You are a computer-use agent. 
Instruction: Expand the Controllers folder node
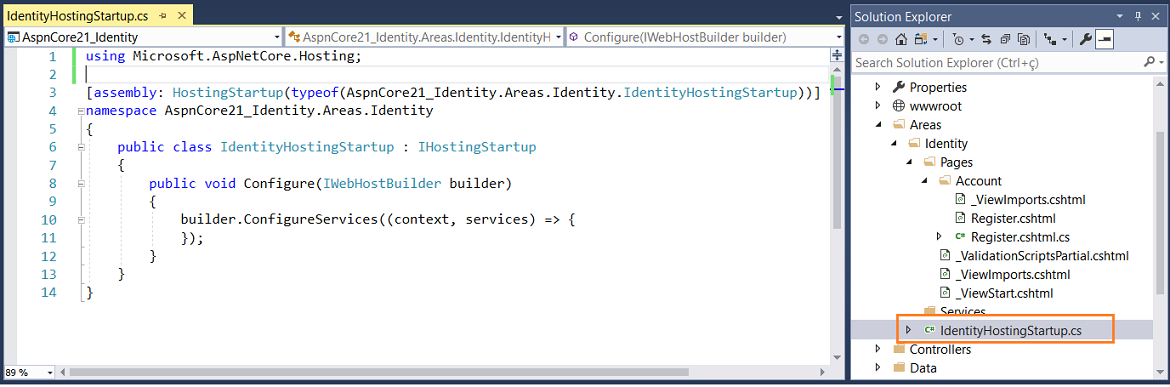coord(878,349)
